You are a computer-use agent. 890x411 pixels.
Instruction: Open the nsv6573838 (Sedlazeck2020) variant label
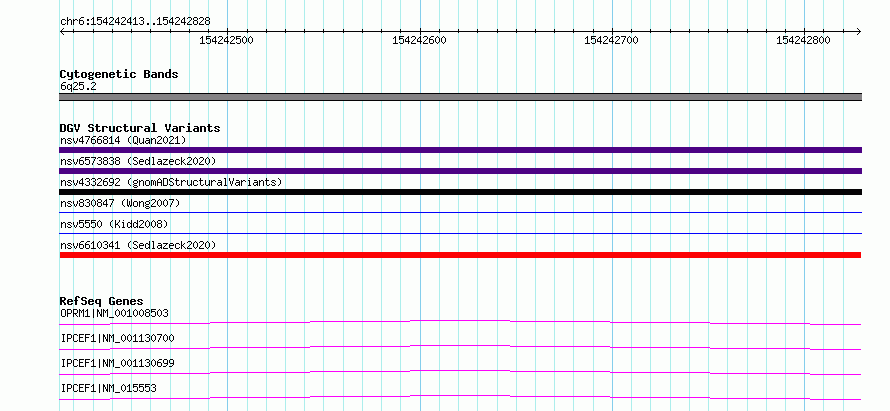138,161
